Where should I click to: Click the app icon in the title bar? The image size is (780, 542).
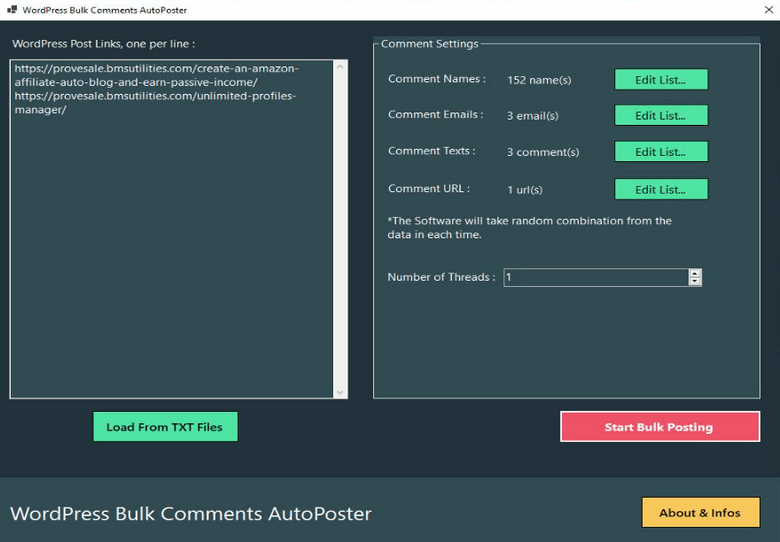tap(12, 9)
